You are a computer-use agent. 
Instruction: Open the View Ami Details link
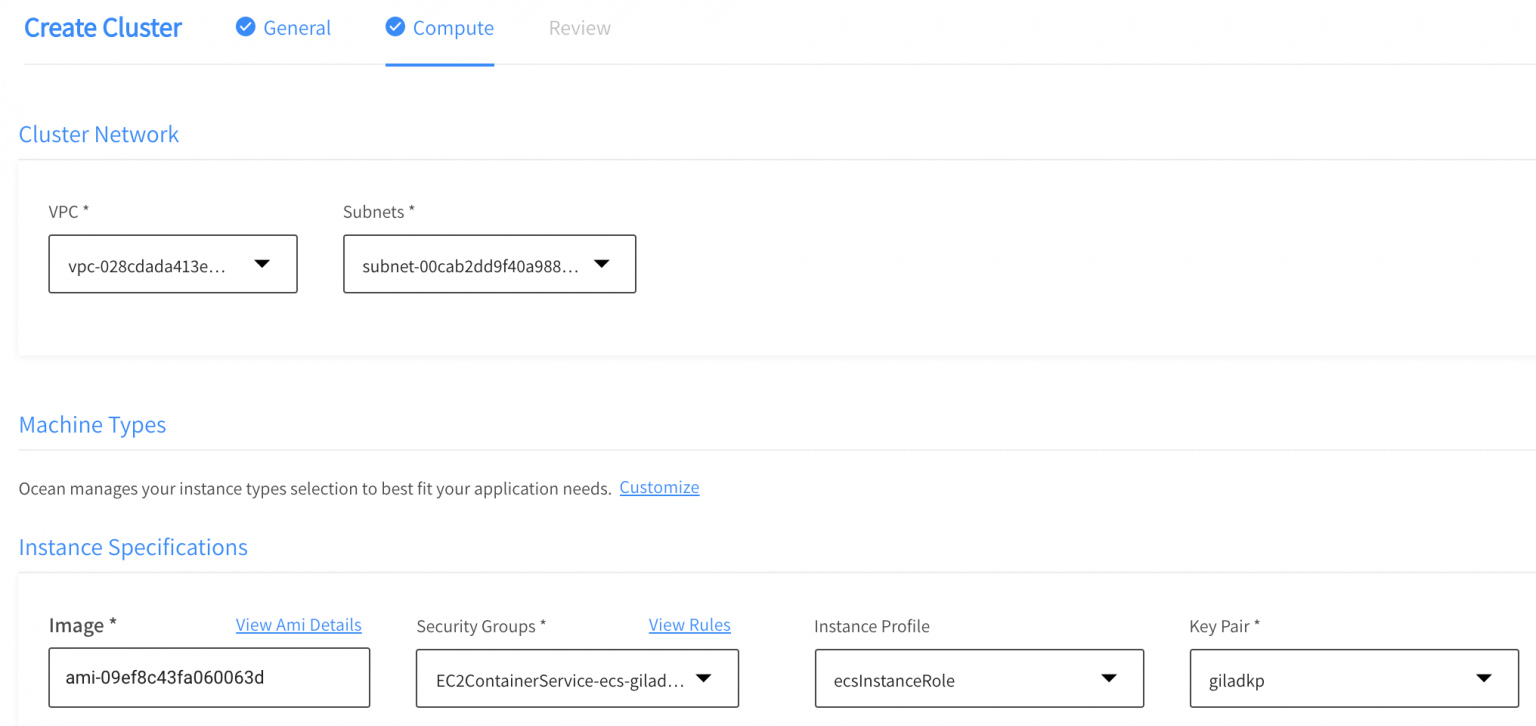(298, 625)
